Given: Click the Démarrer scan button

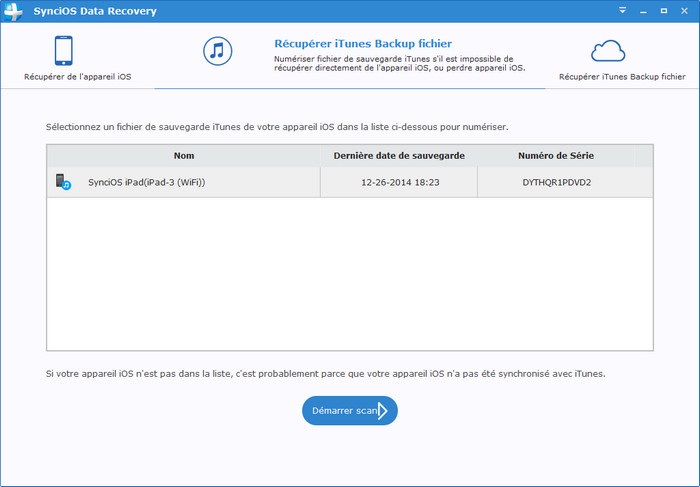Looking at the screenshot, I should point(350,410).
